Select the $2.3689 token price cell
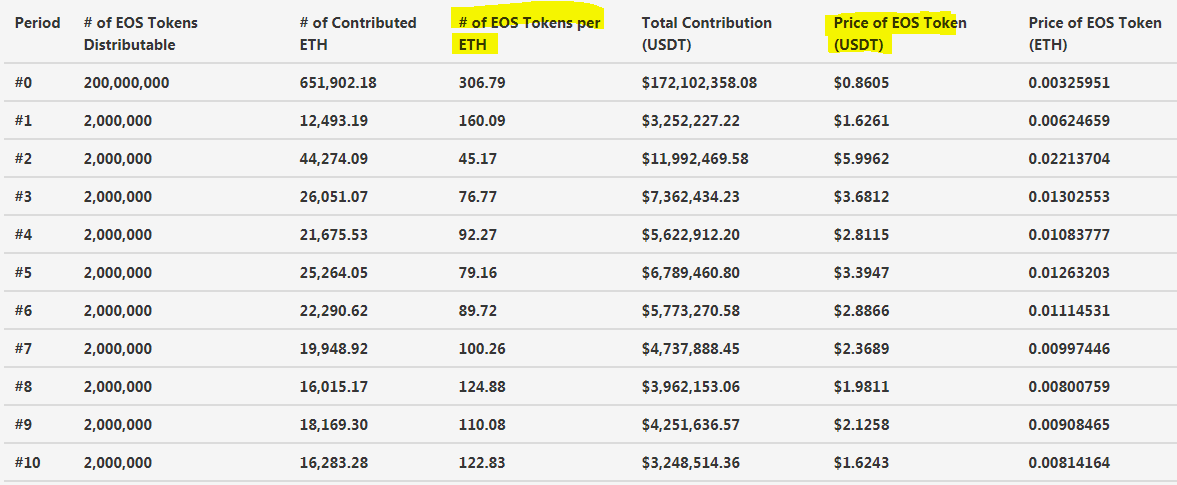 pyautogui.click(x=861, y=349)
